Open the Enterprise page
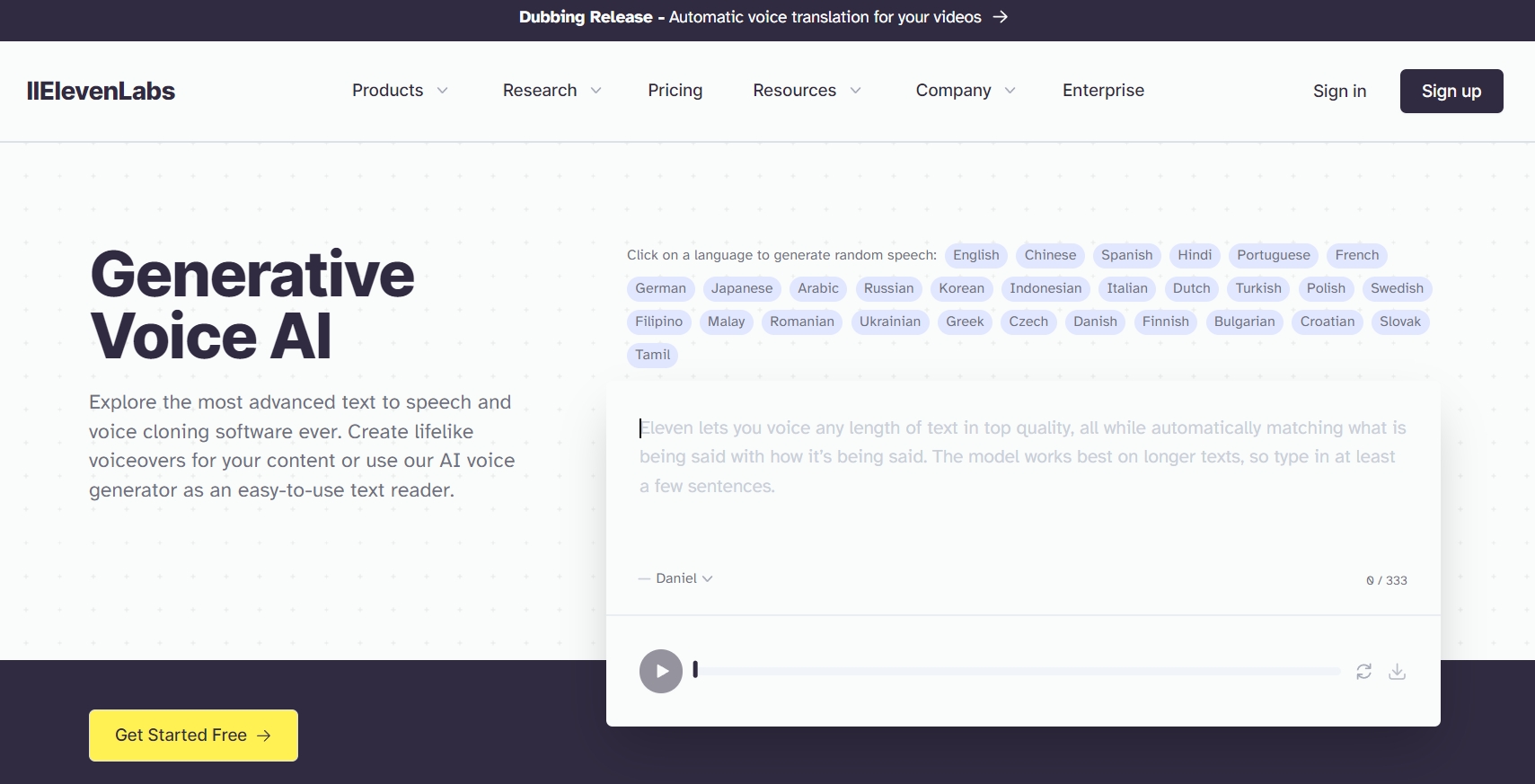Image resolution: width=1535 pixels, height=784 pixels. (x=1103, y=91)
